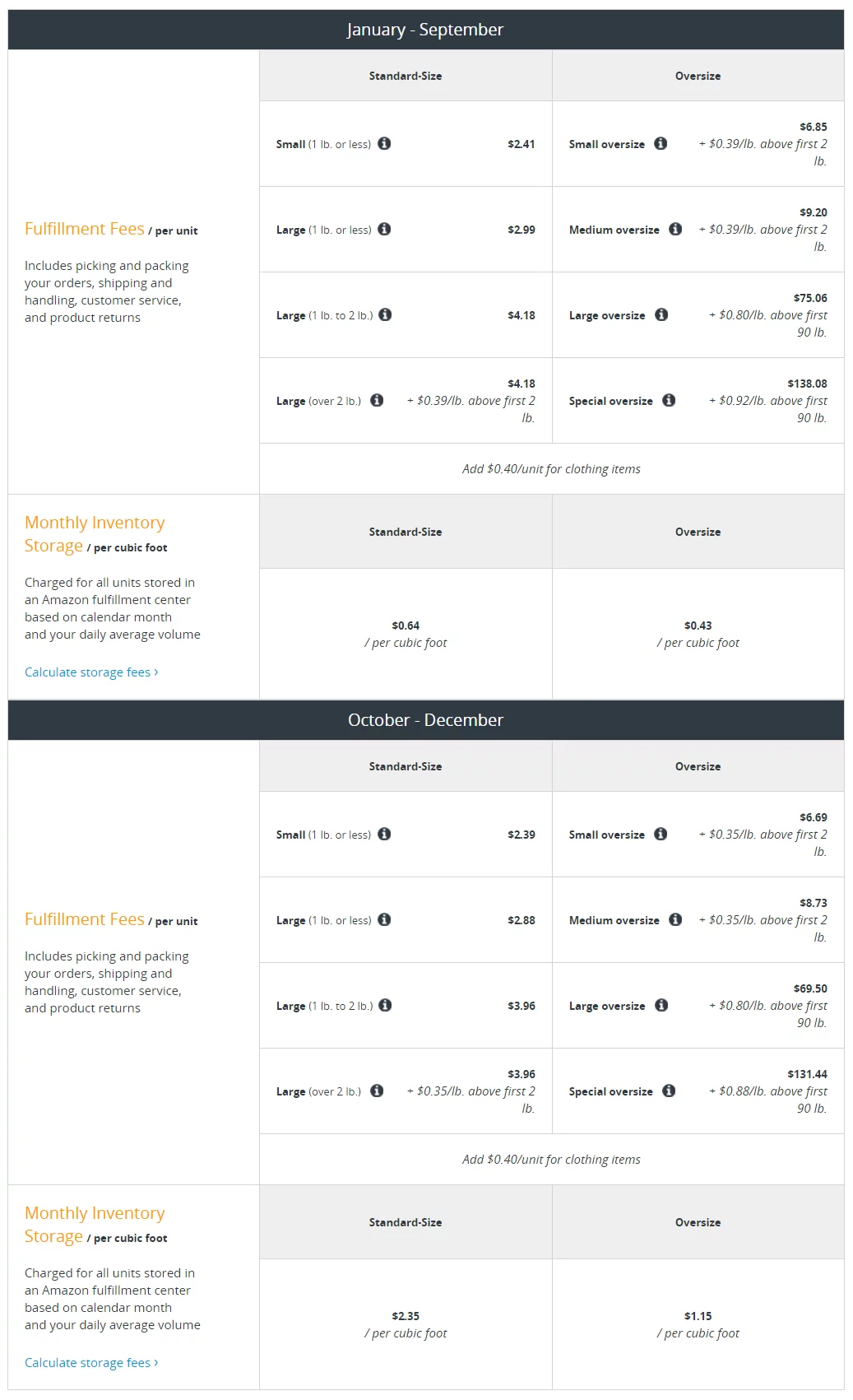The height and width of the screenshot is (1400, 853).
Task: Click the Small oversize info icon
Action: (x=661, y=144)
